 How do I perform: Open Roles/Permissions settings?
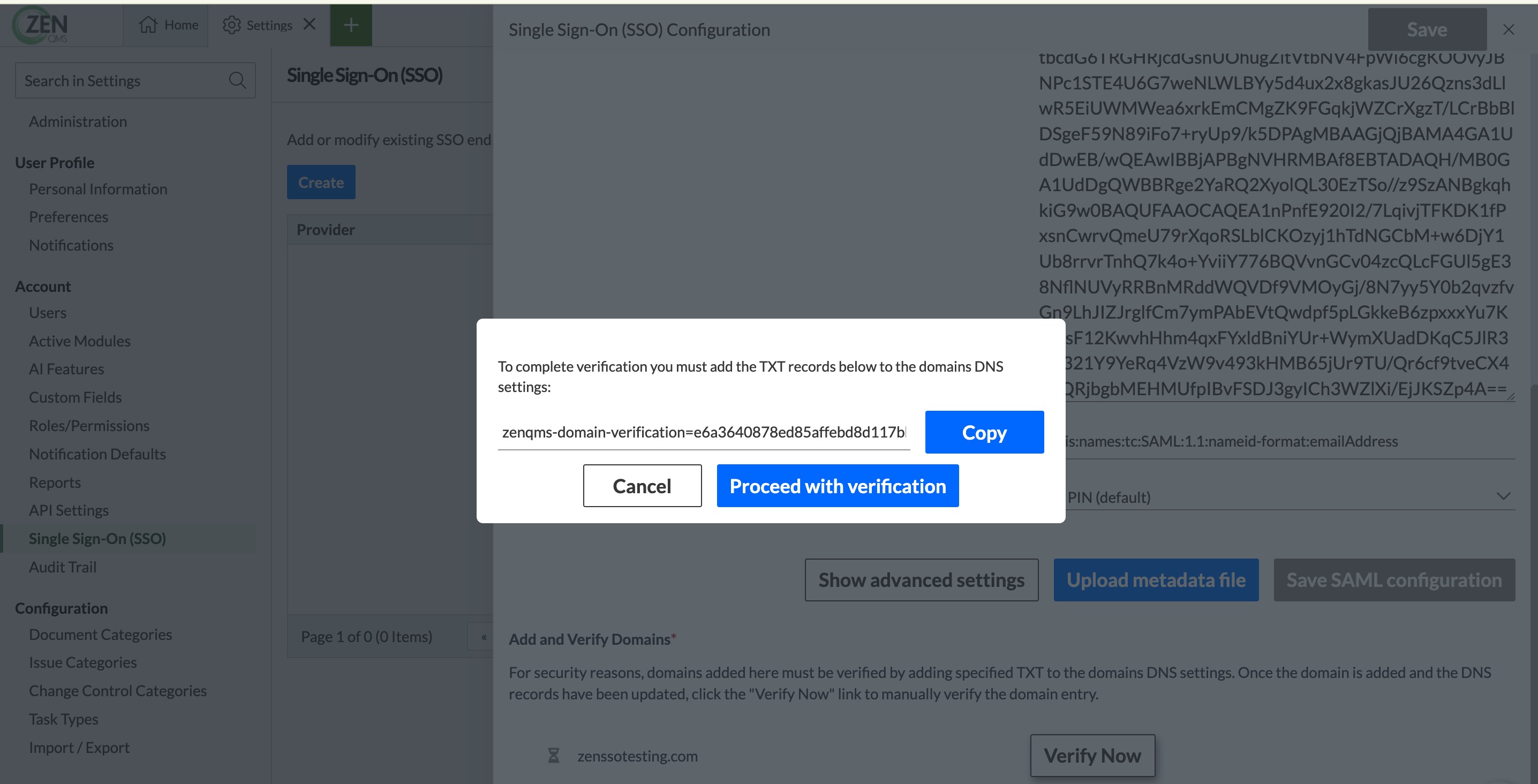tap(89, 425)
